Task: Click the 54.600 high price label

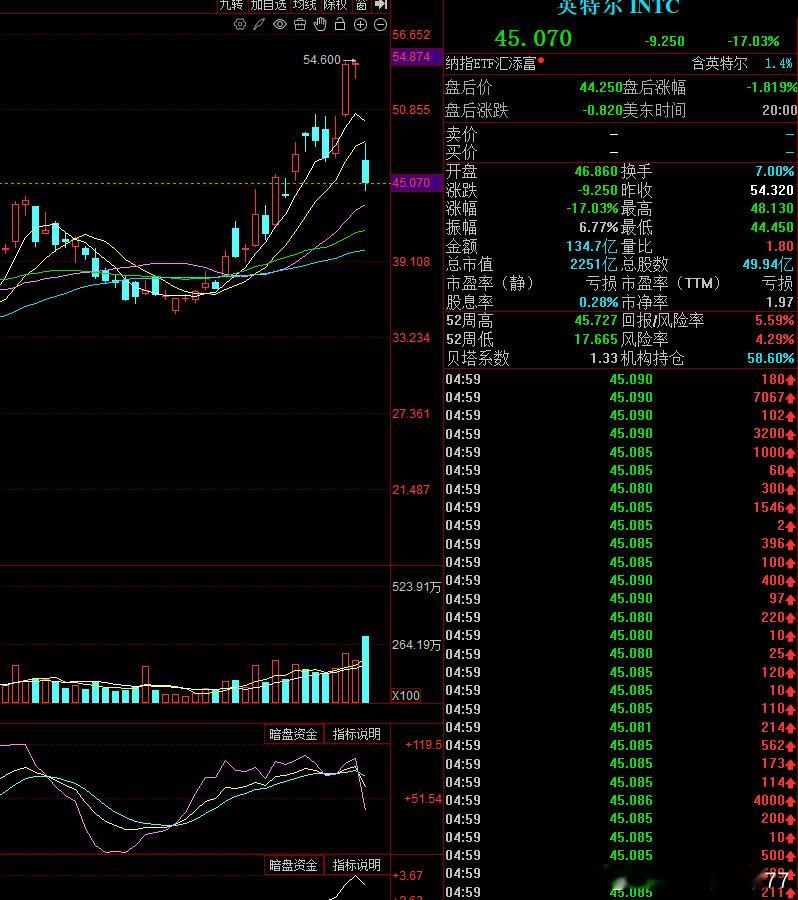Action: [321, 60]
